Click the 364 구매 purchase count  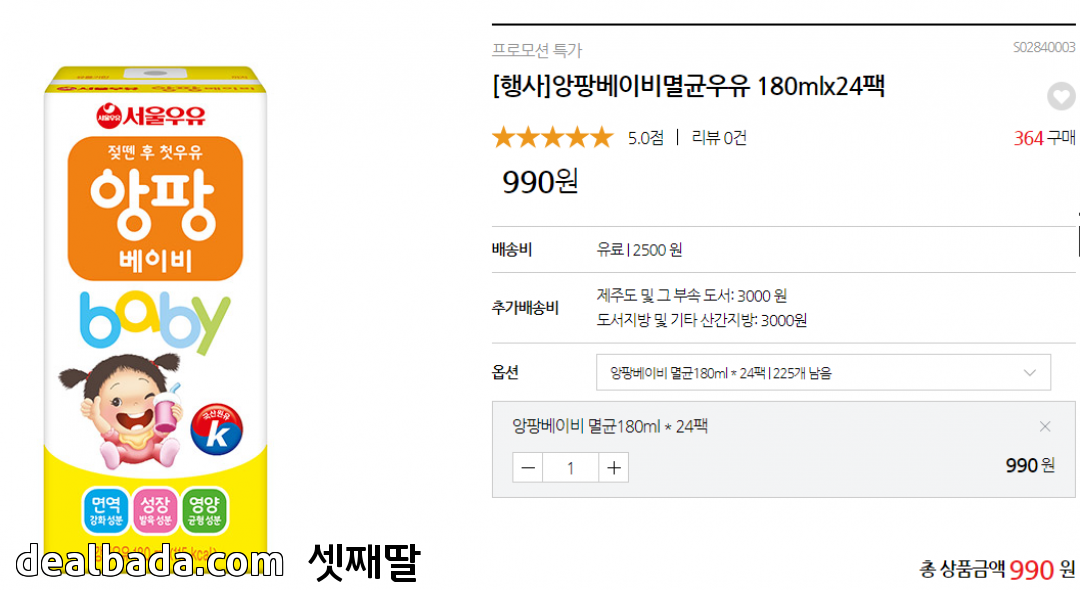click(x=1044, y=138)
